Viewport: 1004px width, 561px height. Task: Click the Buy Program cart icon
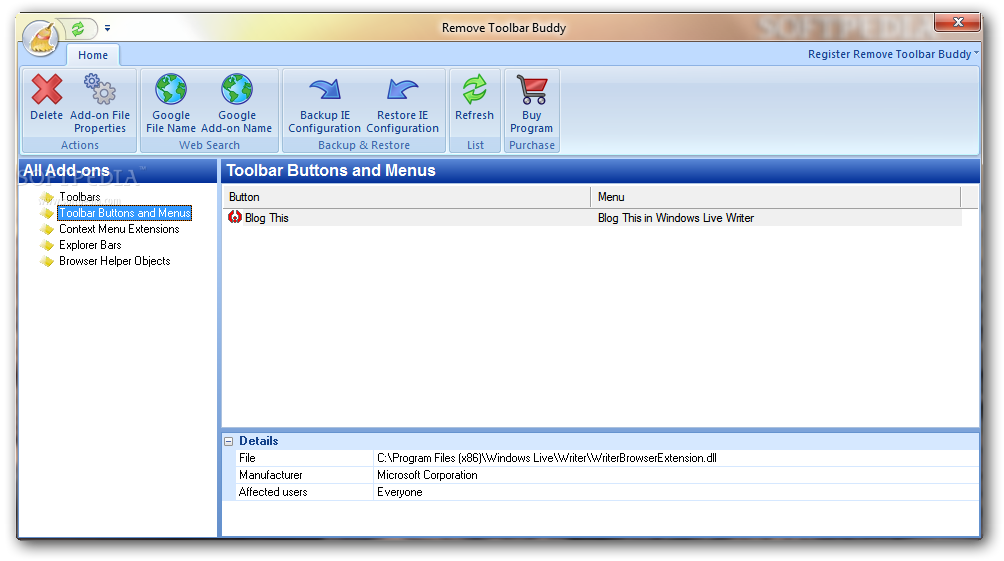click(531, 89)
